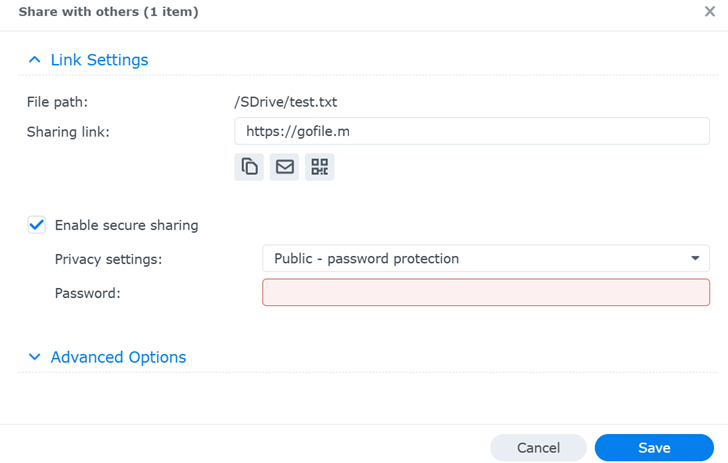
Task: Click the Advanced Options section heading
Action: pyautogui.click(x=118, y=357)
